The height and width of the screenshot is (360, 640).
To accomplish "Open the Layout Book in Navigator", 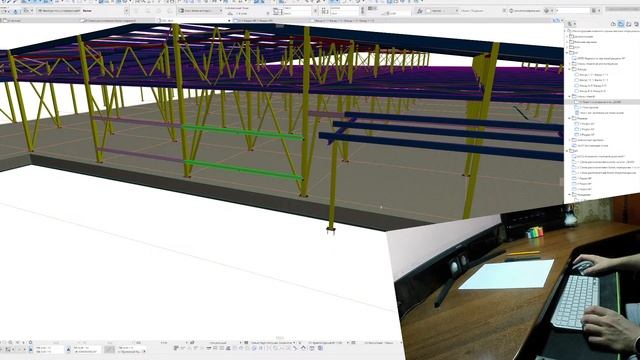I will tap(629, 24).
